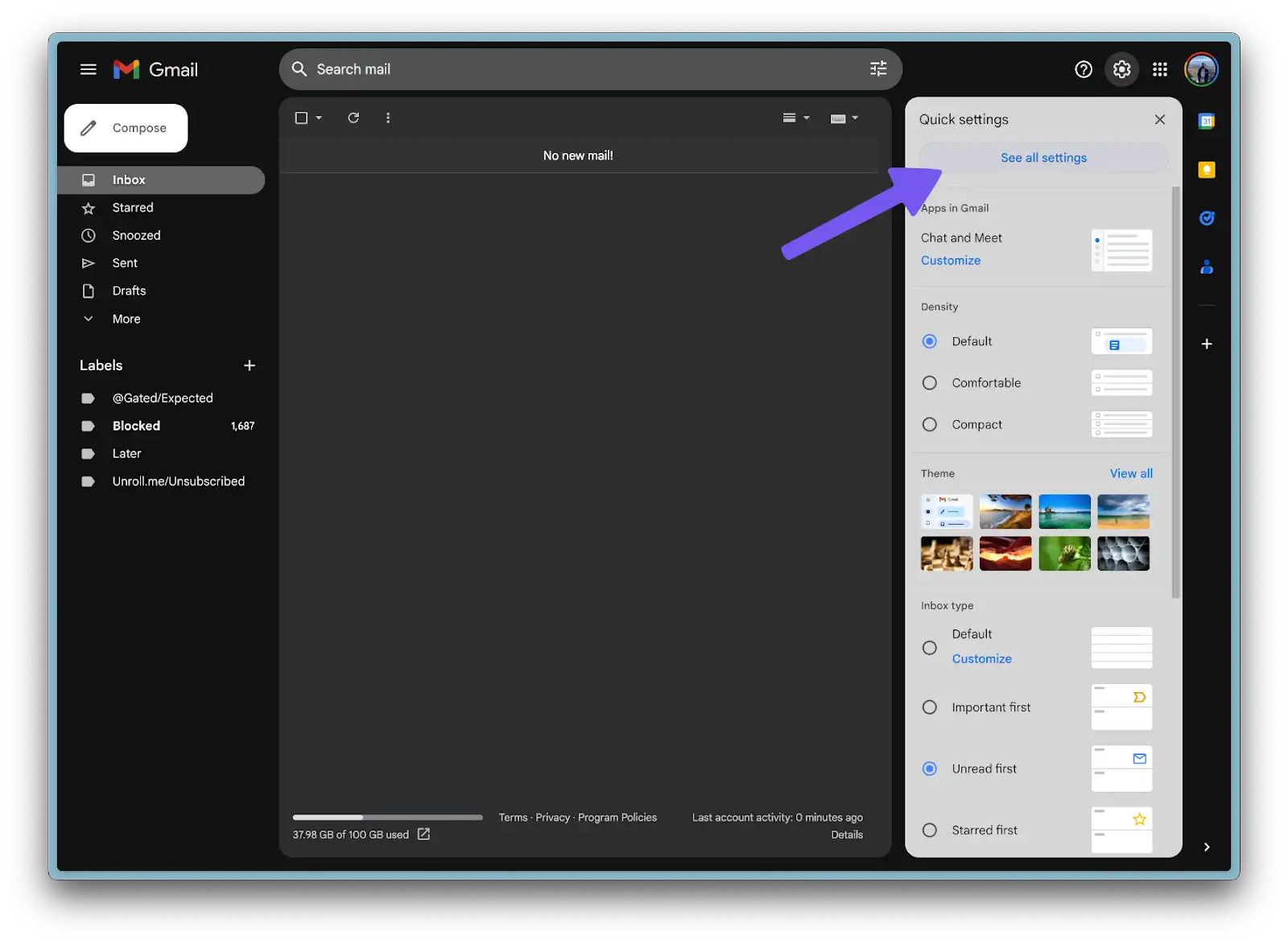Open the Blocked label
This screenshot has height=944, width=1288.
coord(161,426)
